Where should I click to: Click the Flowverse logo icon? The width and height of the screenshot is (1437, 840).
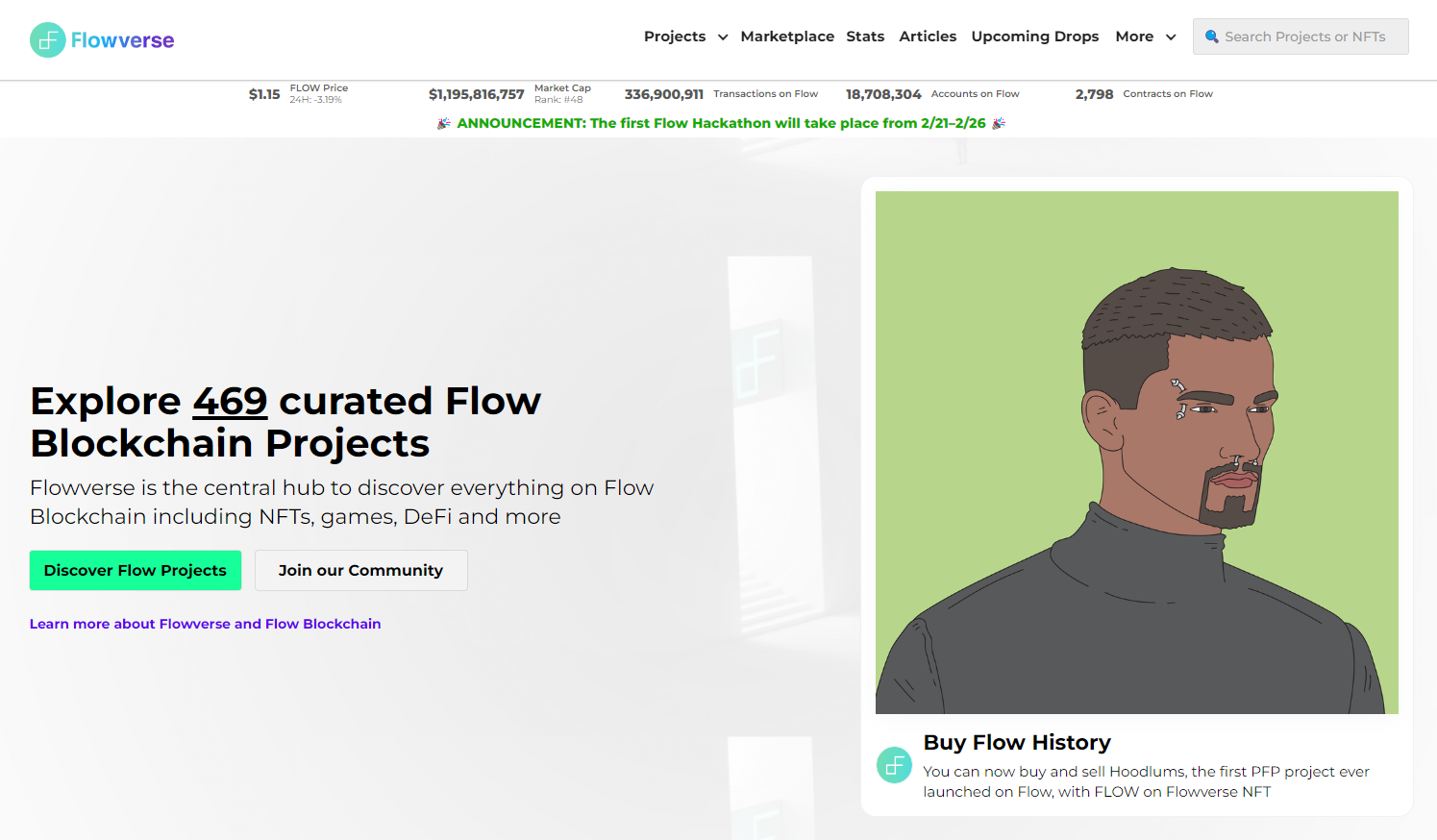47,40
